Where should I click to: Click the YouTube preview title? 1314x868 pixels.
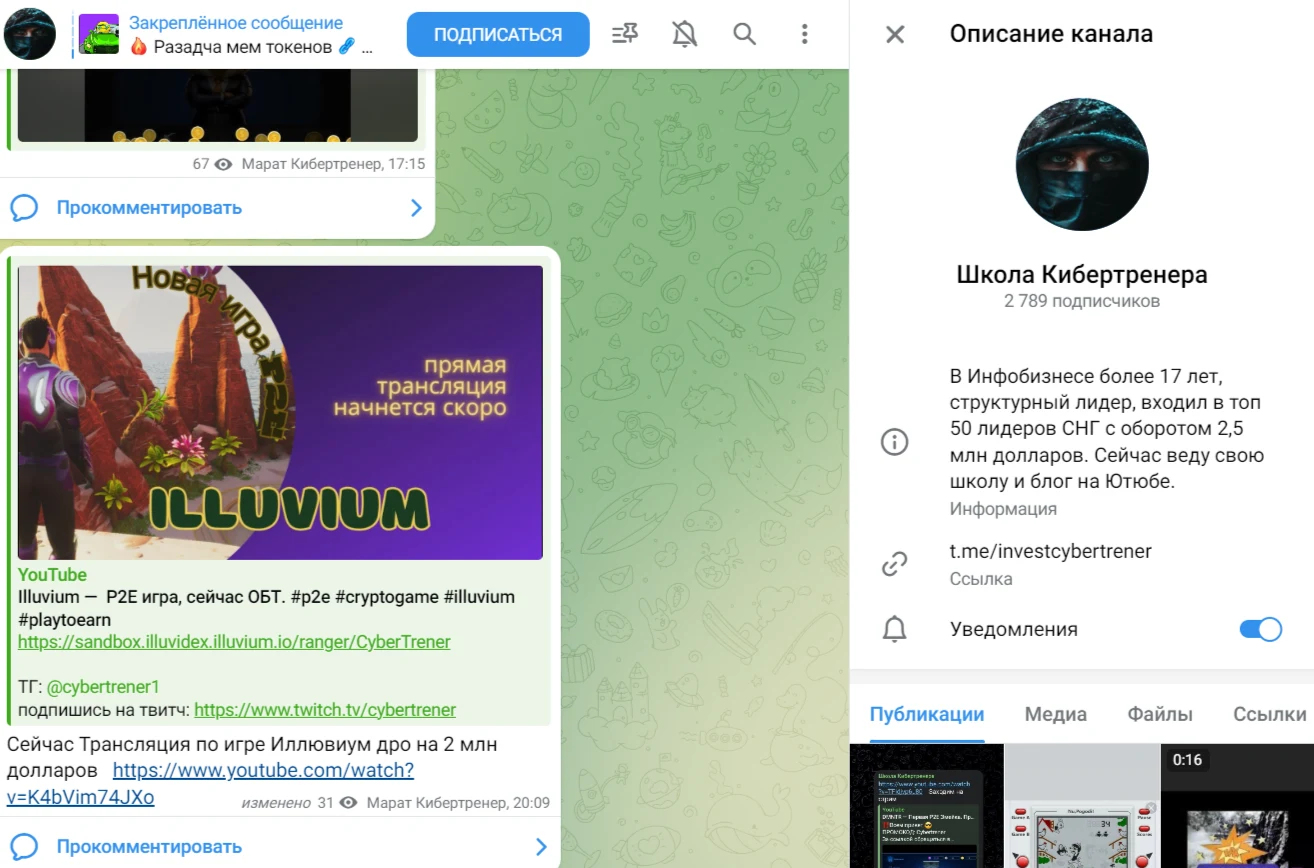(52, 575)
